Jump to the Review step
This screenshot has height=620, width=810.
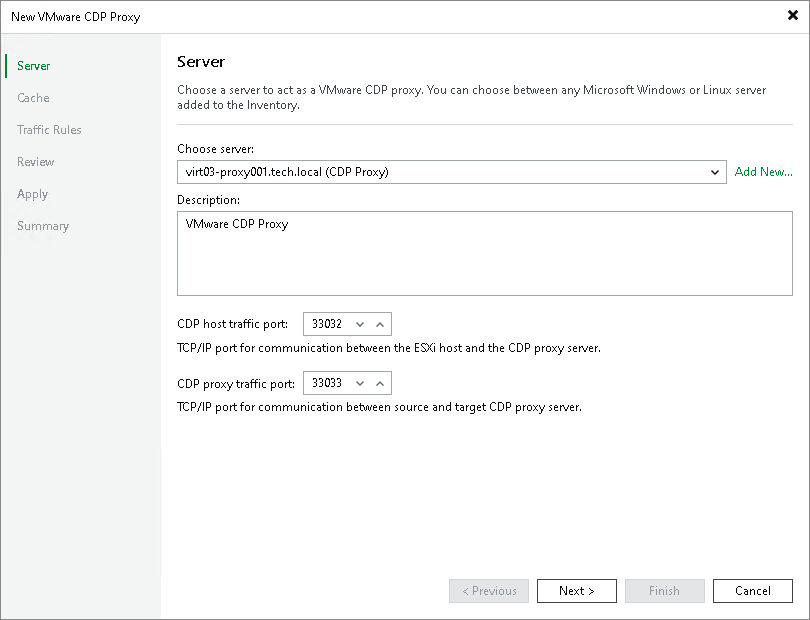(36, 162)
